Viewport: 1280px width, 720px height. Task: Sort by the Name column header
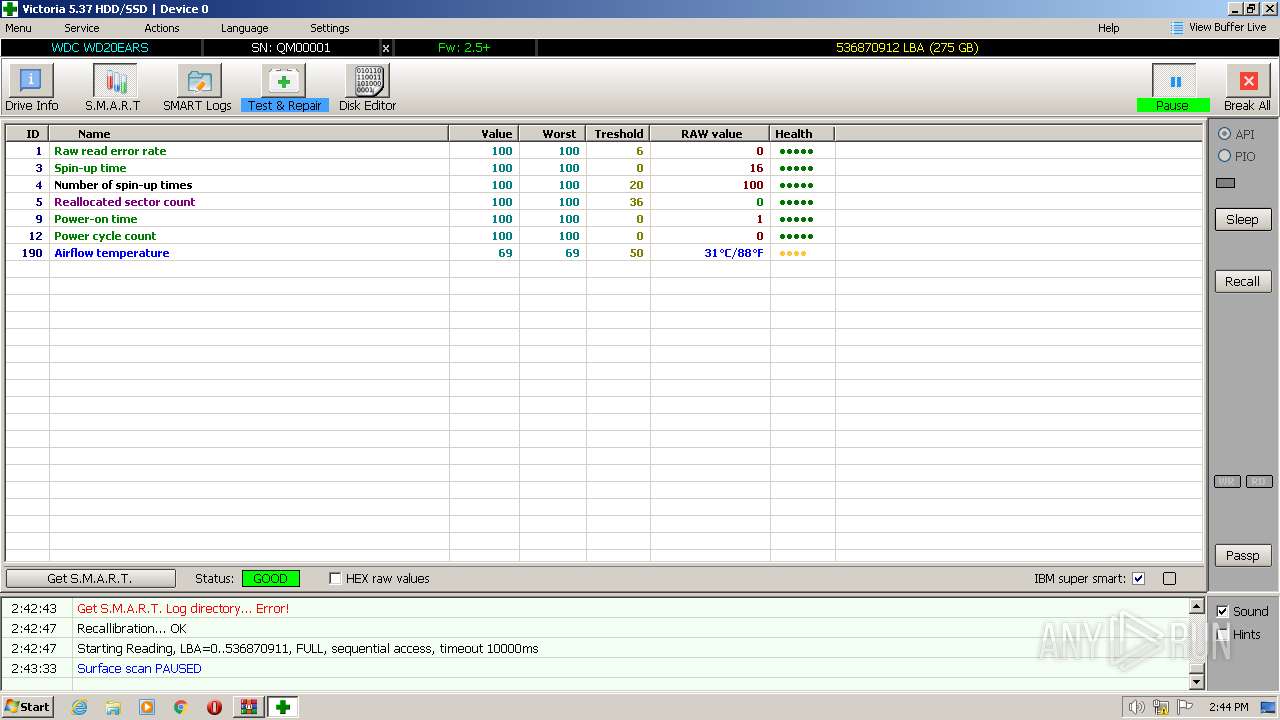click(x=249, y=133)
